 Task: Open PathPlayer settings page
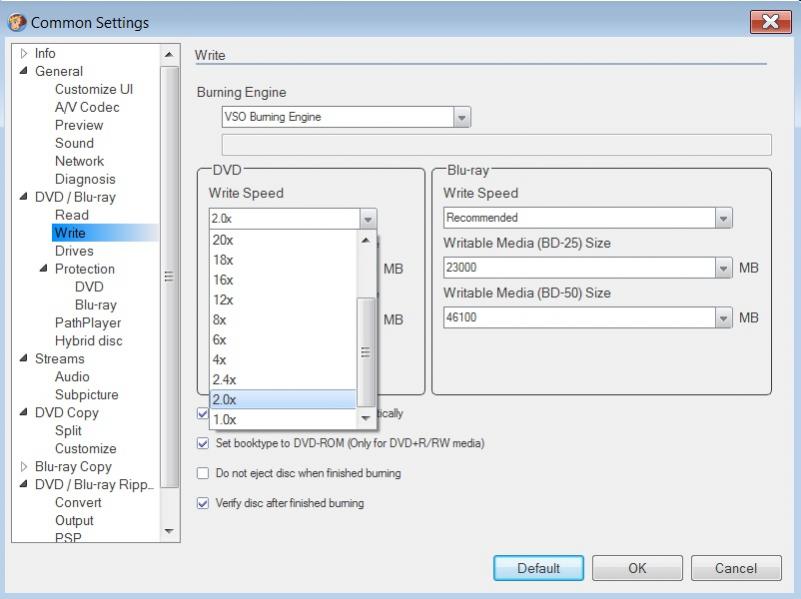(88, 323)
